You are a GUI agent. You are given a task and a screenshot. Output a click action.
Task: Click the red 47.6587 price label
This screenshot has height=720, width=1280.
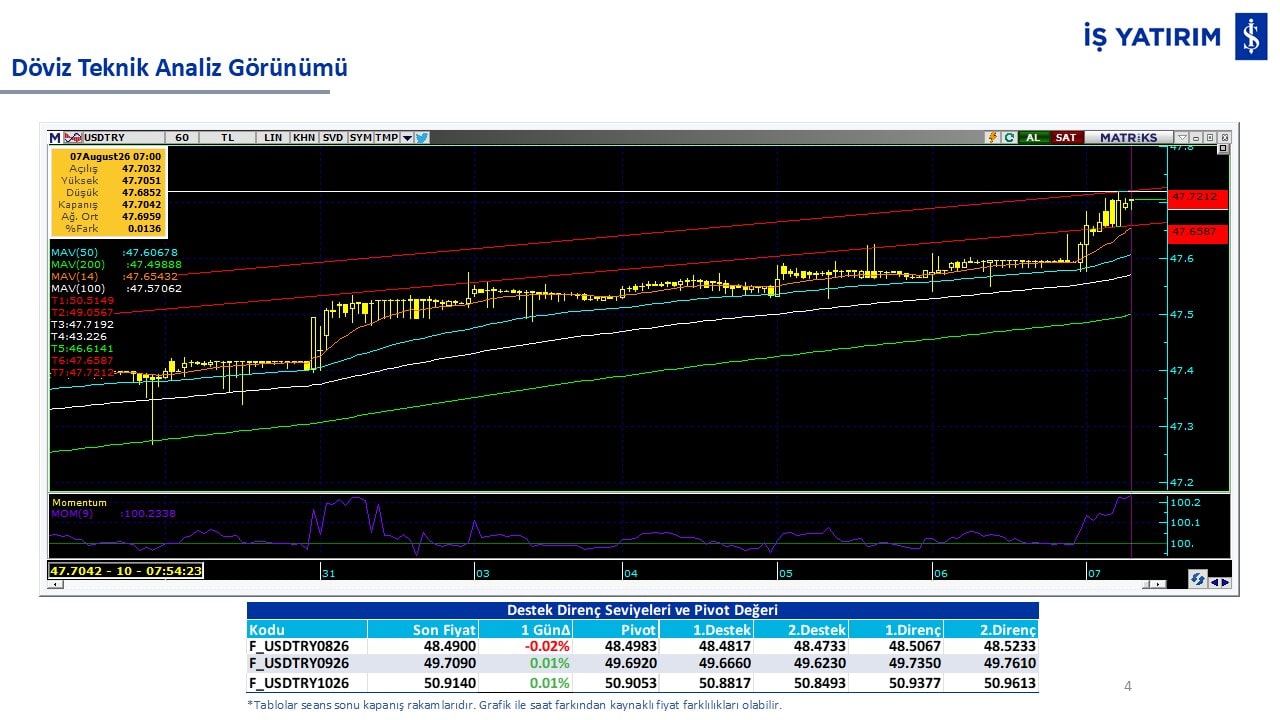1198,232
